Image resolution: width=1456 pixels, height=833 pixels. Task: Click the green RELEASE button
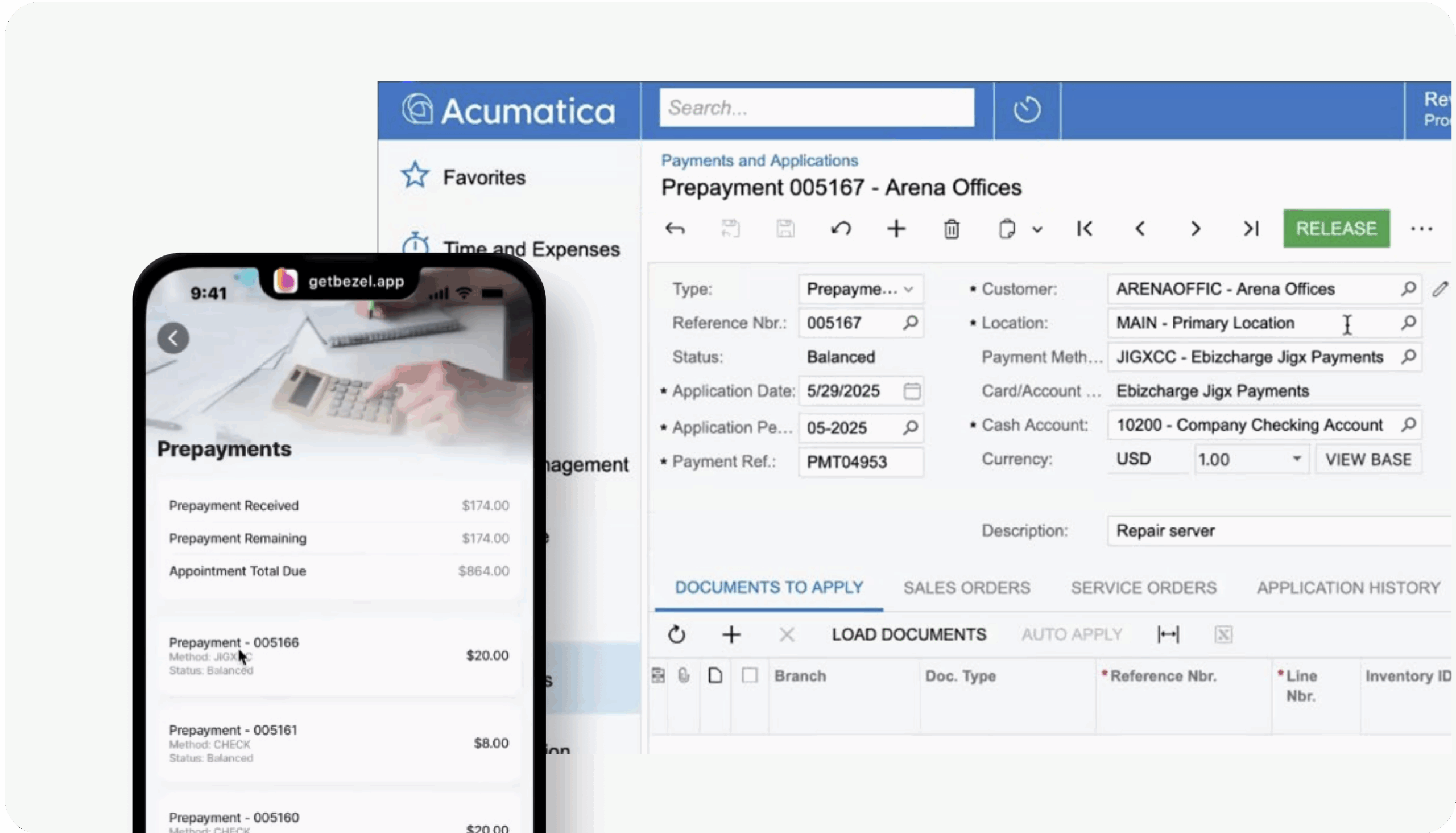click(x=1336, y=228)
